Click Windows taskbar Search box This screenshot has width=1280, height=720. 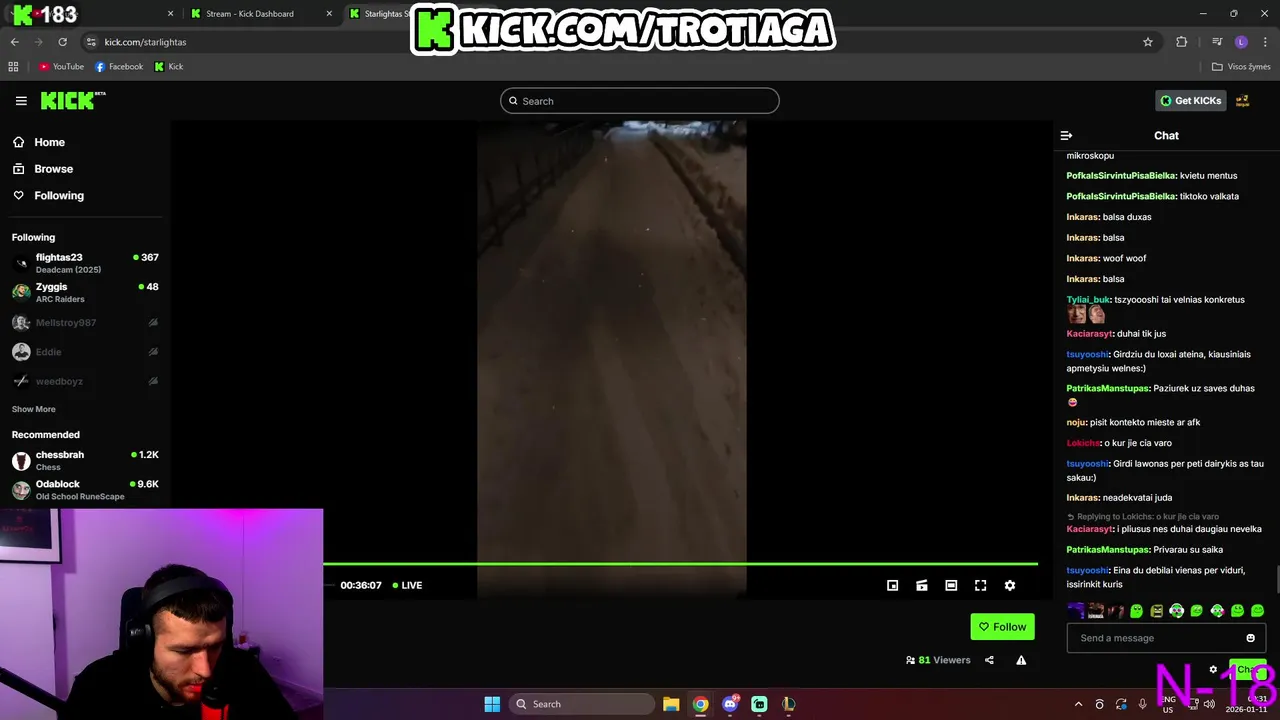[x=582, y=704]
